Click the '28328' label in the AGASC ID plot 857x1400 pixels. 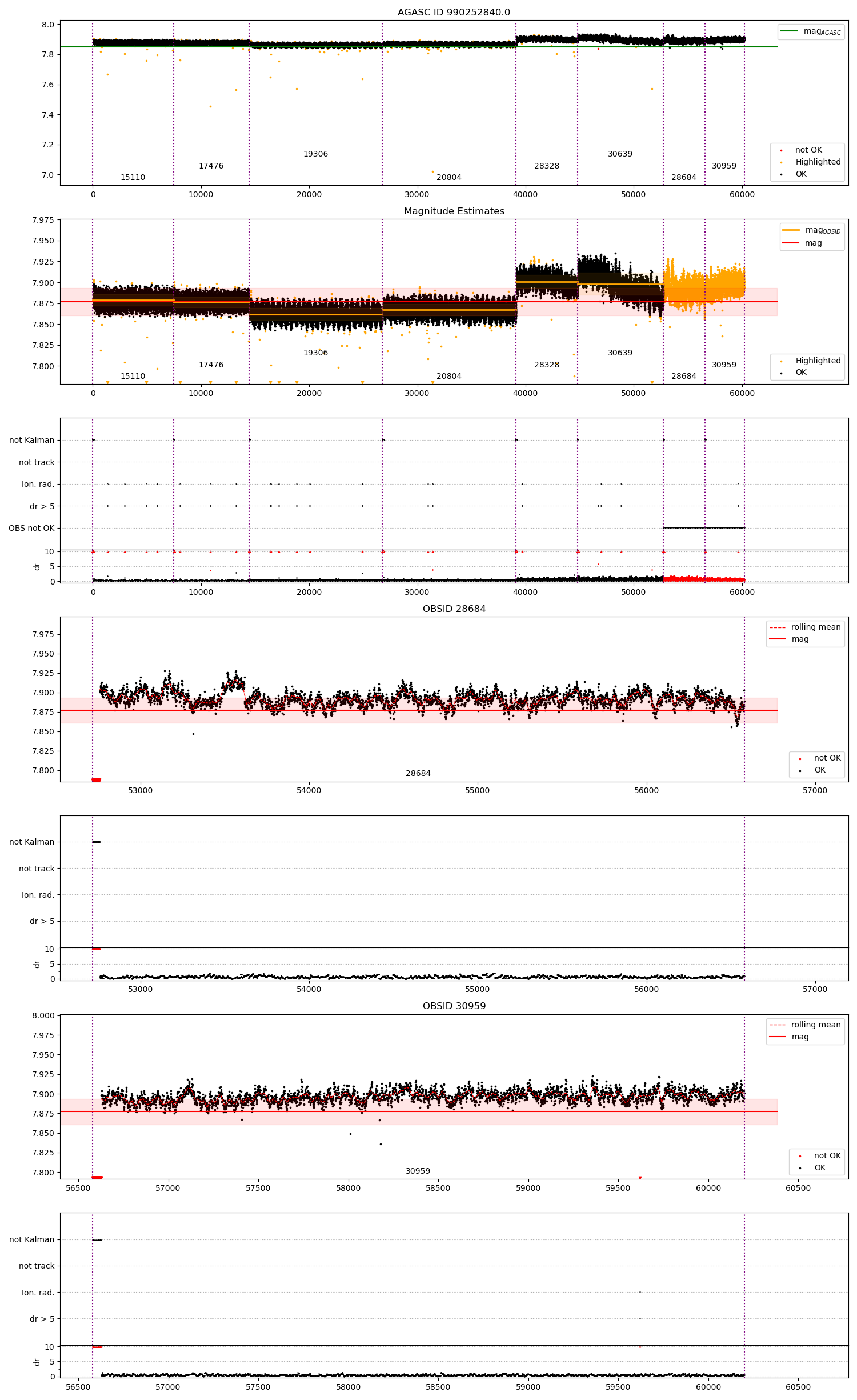(547, 166)
